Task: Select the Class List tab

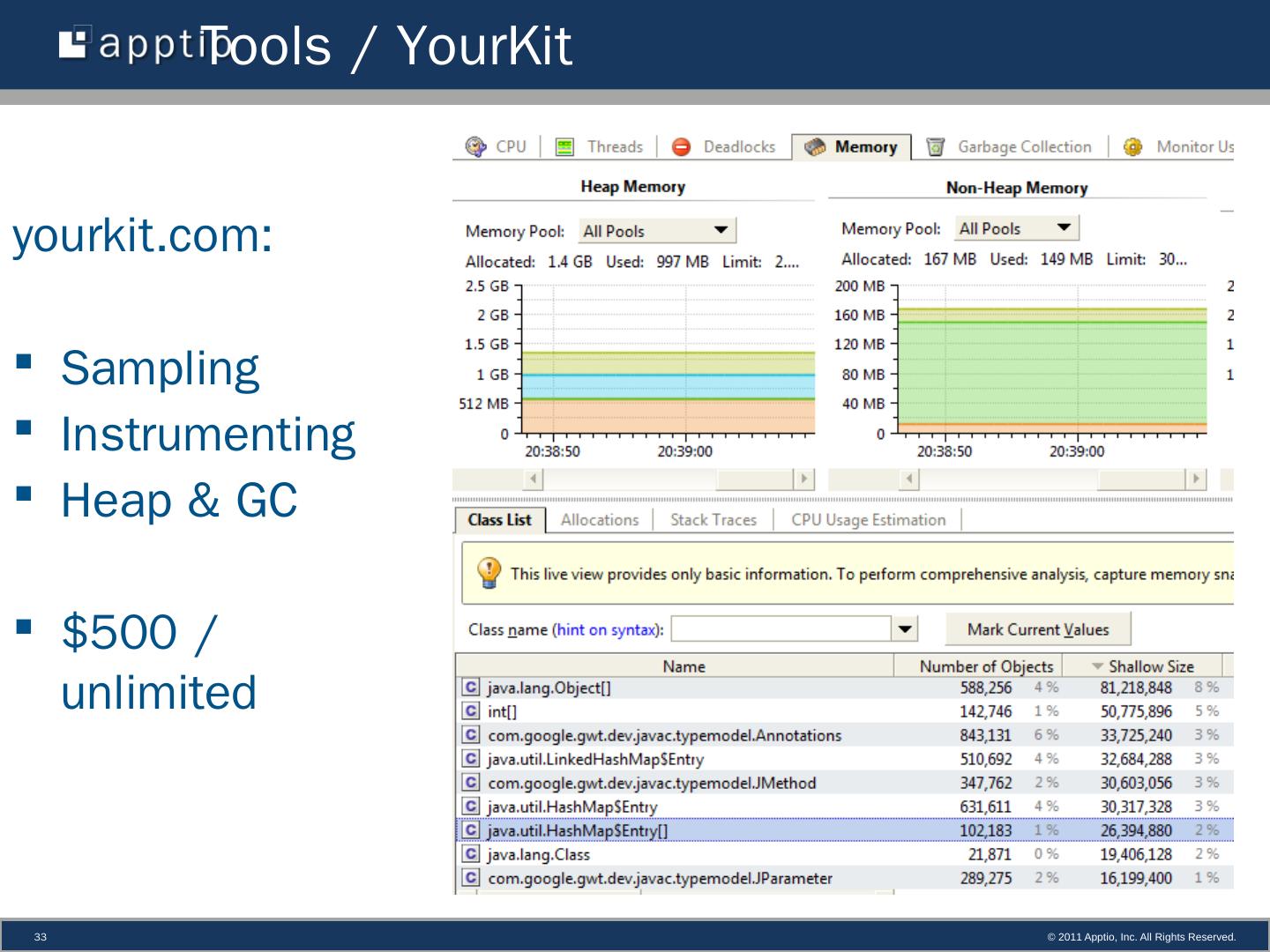Action: point(500,520)
